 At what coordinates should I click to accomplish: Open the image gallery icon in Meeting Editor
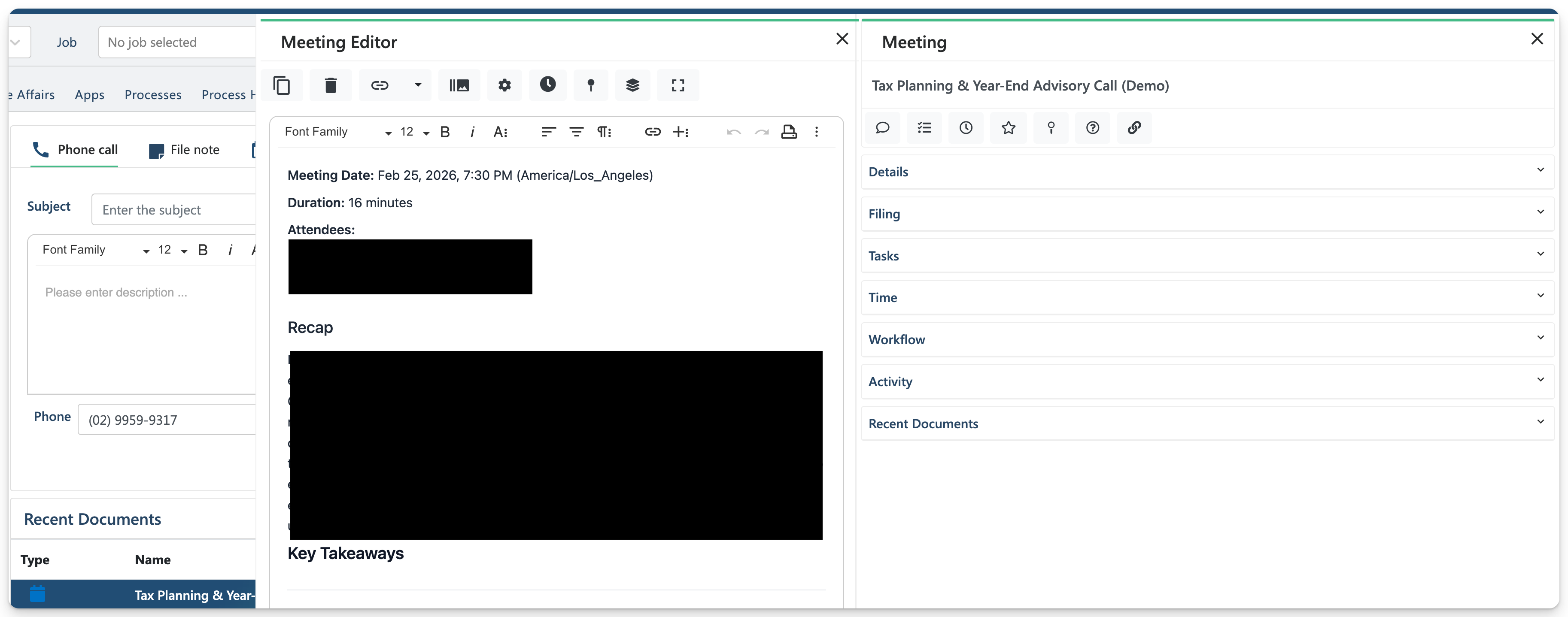[x=459, y=85]
